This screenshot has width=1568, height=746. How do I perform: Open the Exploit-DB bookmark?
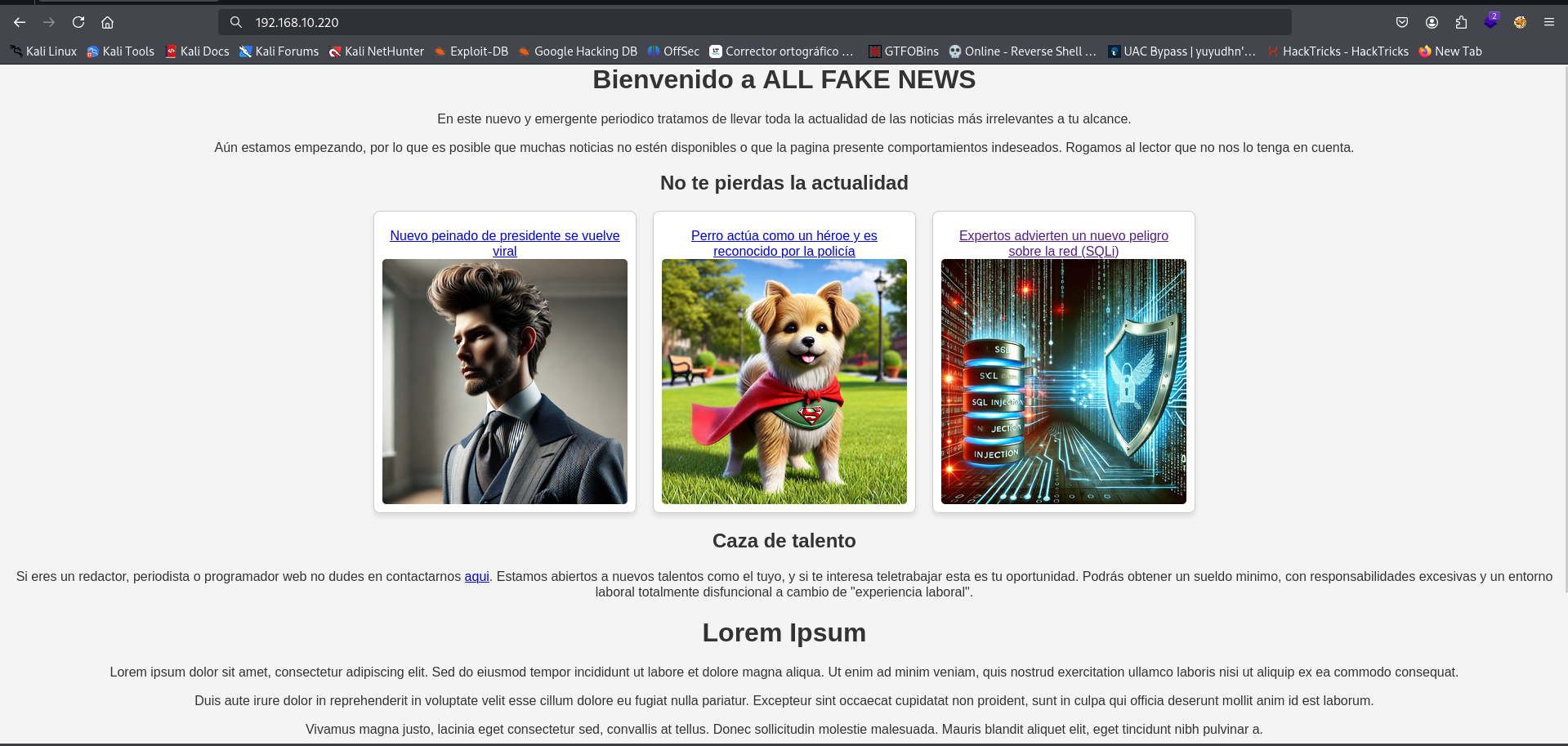click(471, 51)
